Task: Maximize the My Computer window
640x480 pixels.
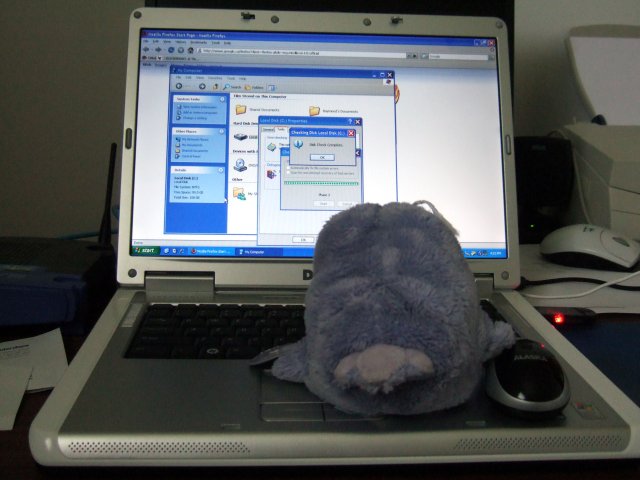Action: point(382,75)
